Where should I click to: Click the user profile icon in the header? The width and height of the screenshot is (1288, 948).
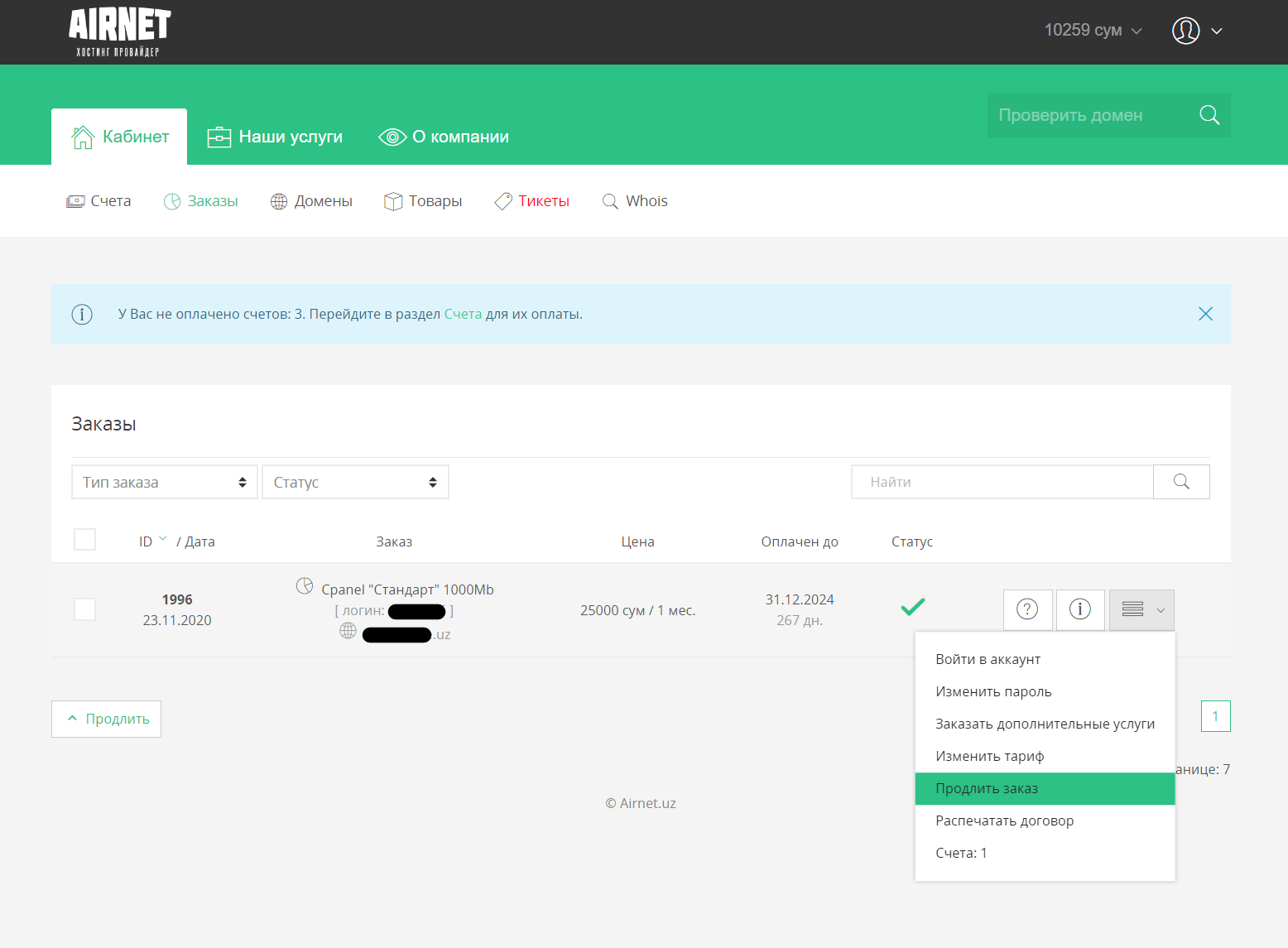click(1185, 31)
